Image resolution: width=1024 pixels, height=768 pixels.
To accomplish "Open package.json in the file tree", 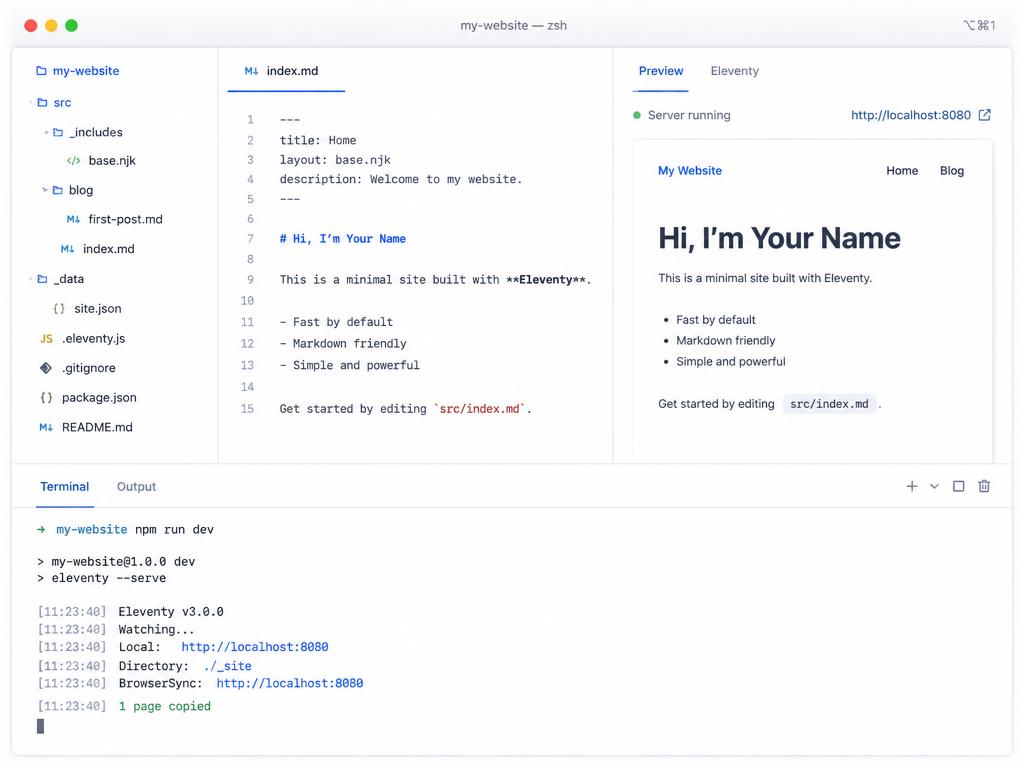I will 99,397.
